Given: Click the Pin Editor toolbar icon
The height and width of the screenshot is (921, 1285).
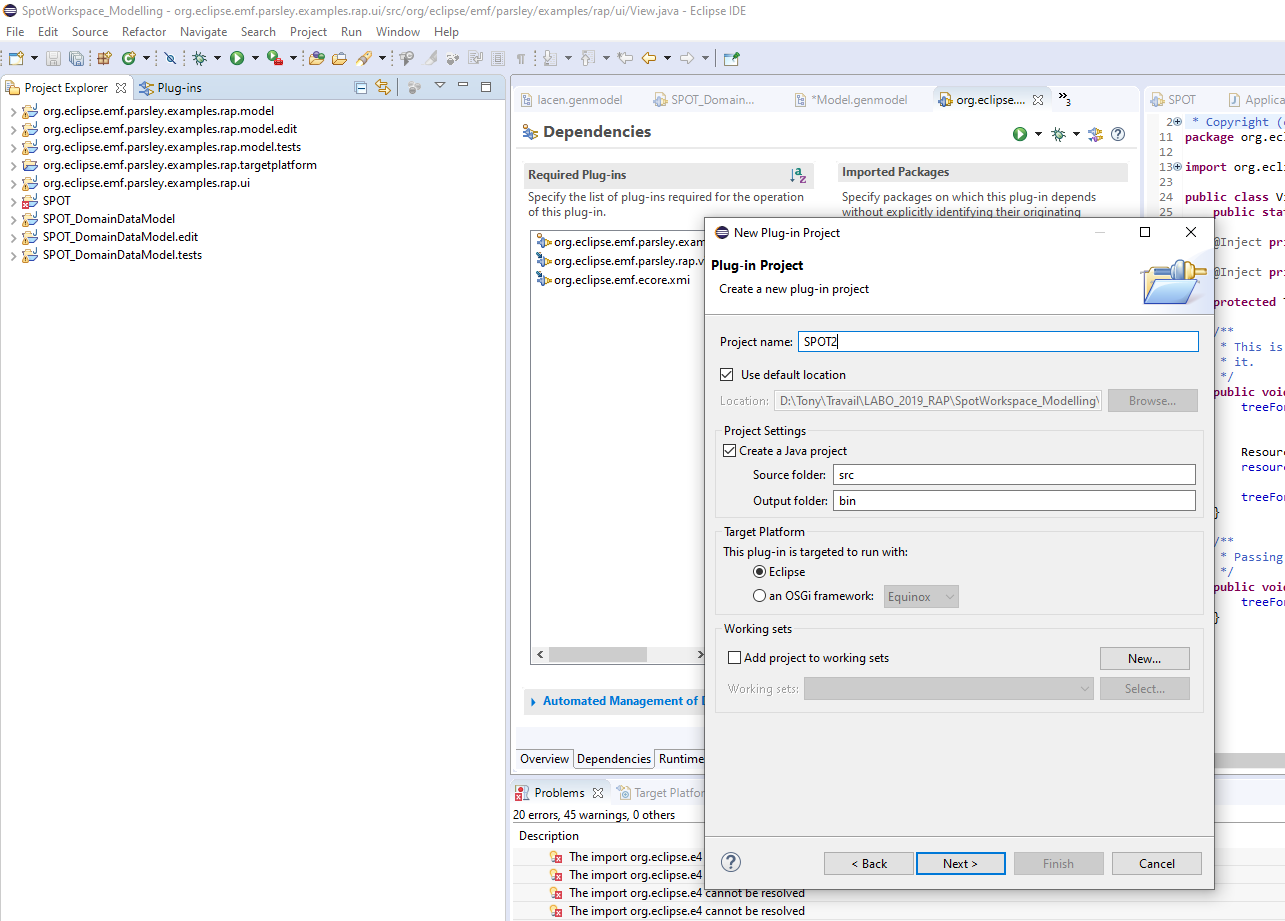Looking at the screenshot, I should pos(731,58).
